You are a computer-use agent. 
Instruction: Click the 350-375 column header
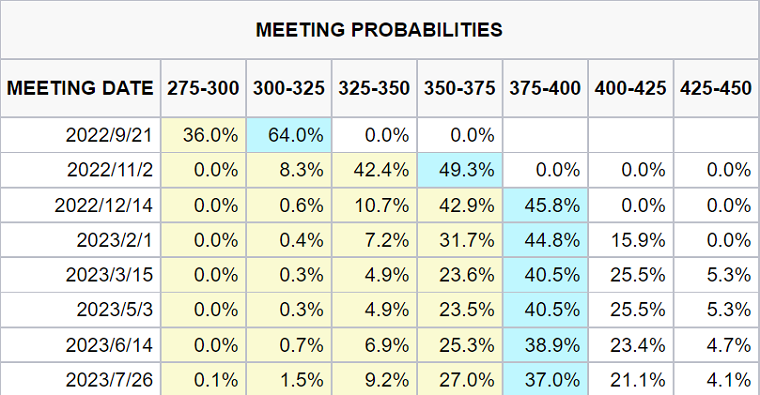[x=459, y=88]
